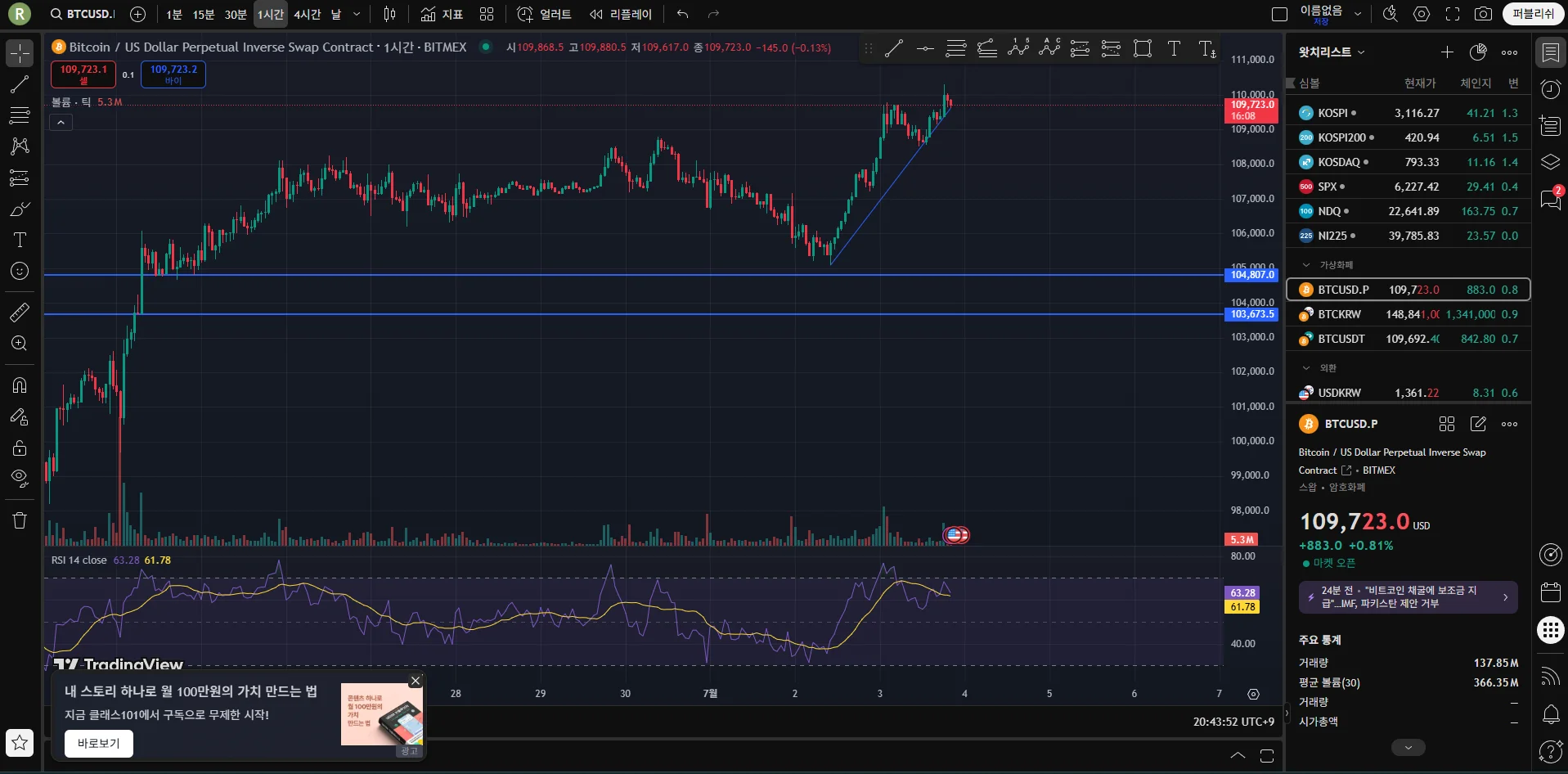Select the text annotation tool in left toolbar
The height and width of the screenshot is (774, 1568).
20,240
